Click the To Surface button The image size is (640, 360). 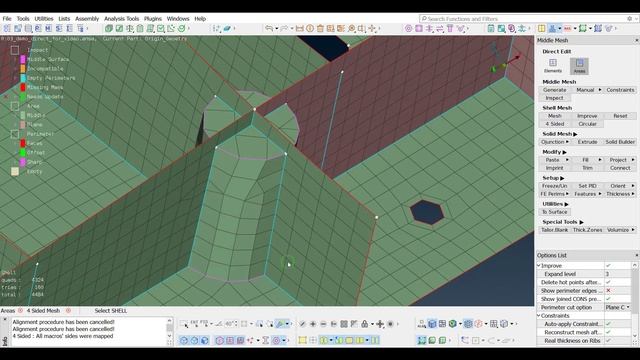click(x=554, y=212)
